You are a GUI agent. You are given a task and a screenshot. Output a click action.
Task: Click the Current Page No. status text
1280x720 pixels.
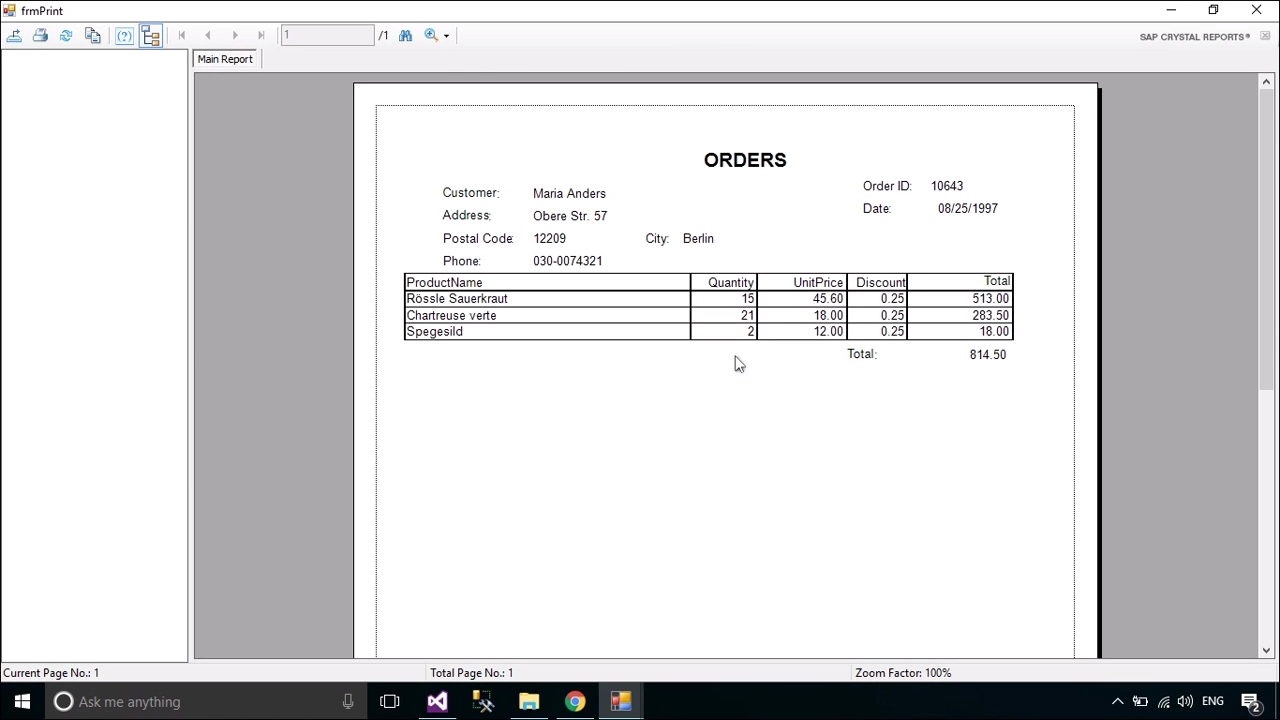[x=51, y=673]
